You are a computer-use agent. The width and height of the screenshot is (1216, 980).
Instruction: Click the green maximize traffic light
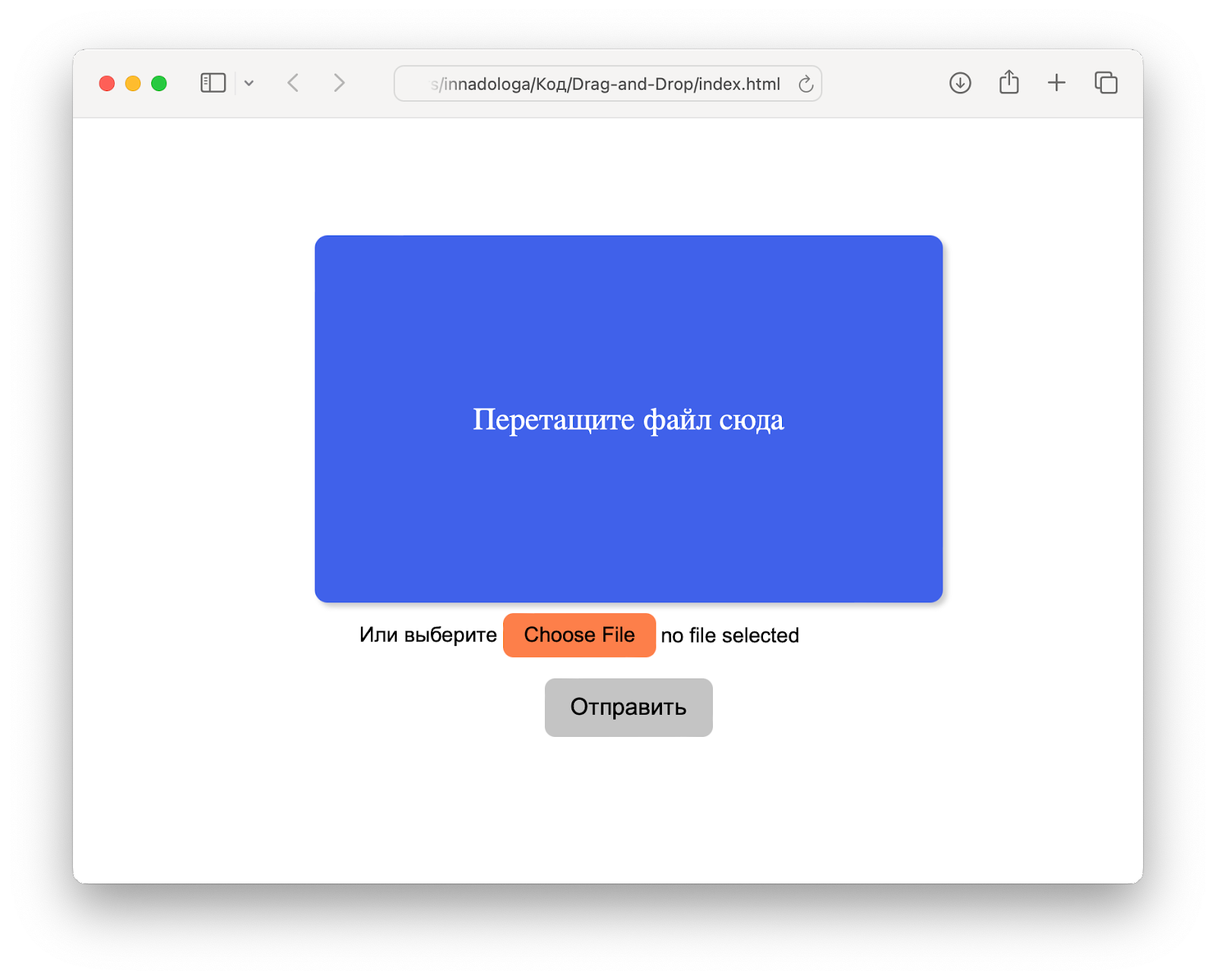(x=158, y=84)
